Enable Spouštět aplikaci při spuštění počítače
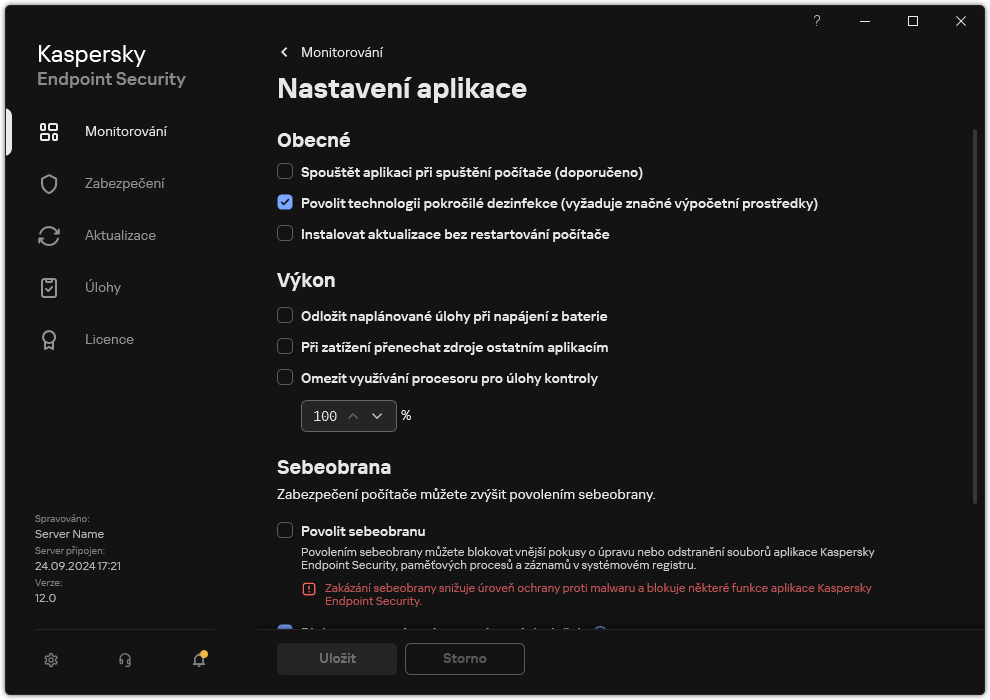990x700 pixels. pyautogui.click(x=284, y=172)
